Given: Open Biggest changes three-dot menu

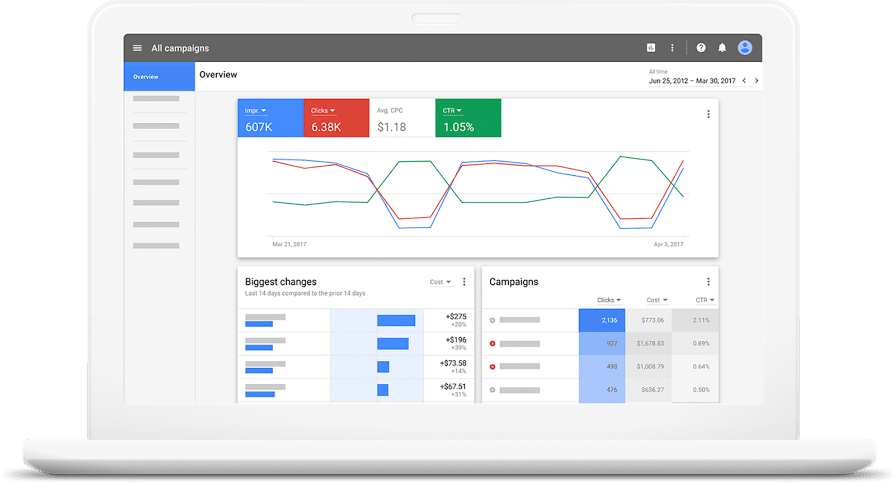Looking at the screenshot, I should point(464,282).
